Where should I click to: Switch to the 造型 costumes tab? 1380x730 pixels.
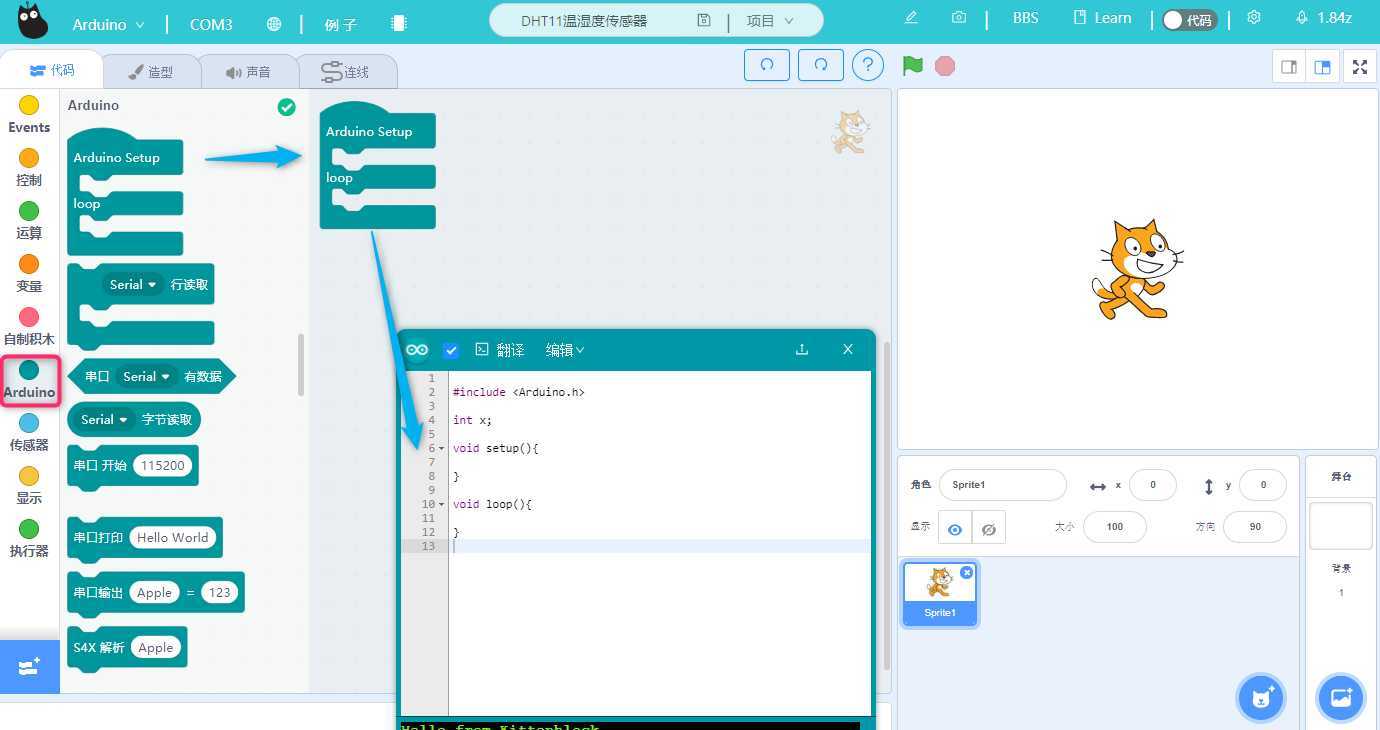coord(151,72)
